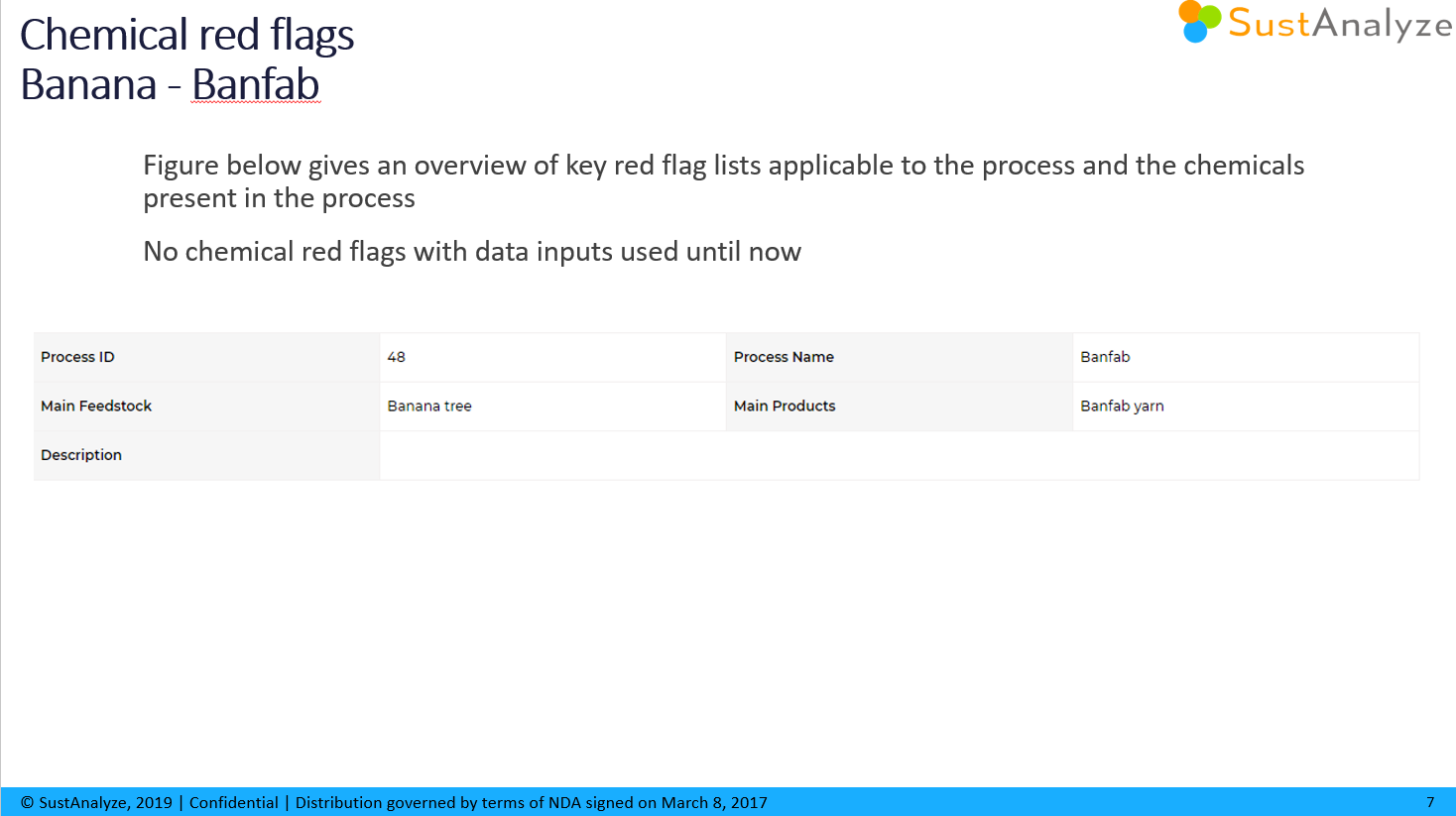Select the Process ID value 48
The image size is (1456, 816).
pyautogui.click(x=396, y=357)
